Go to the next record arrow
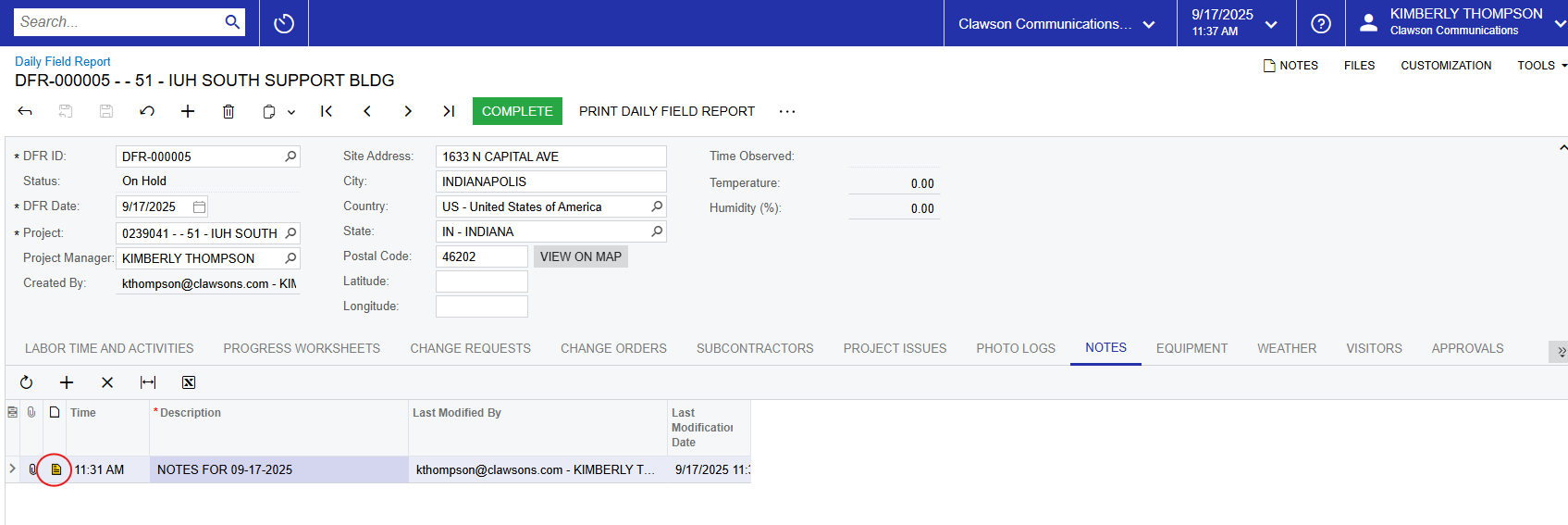The height and width of the screenshot is (525, 1568). click(408, 111)
